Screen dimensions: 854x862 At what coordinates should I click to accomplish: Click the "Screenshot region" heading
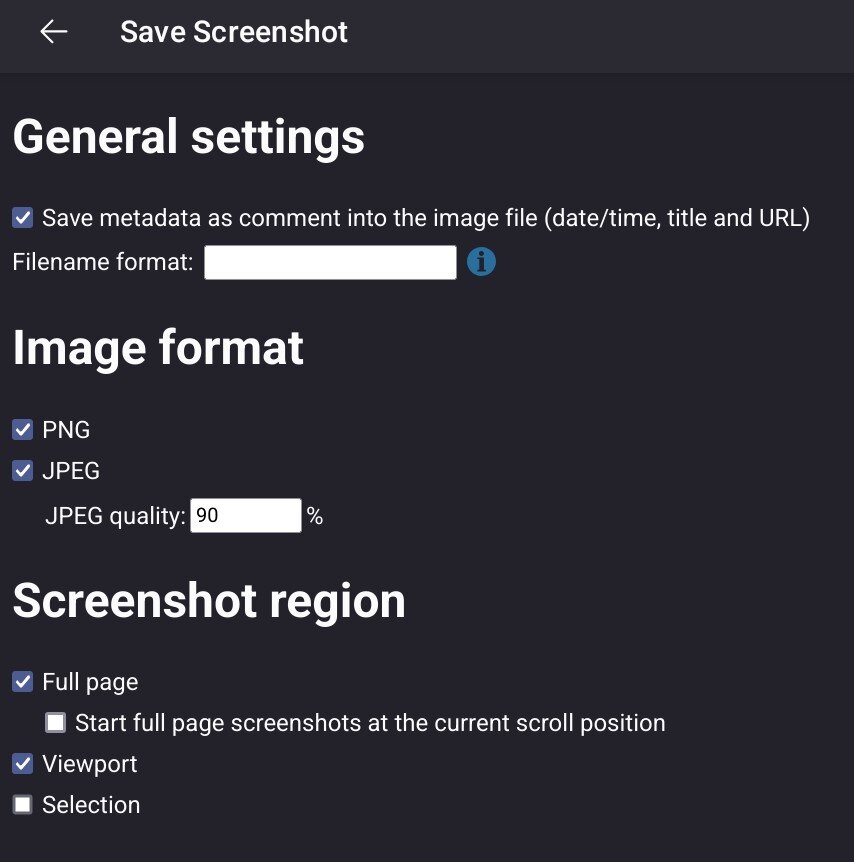(x=209, y=601)
